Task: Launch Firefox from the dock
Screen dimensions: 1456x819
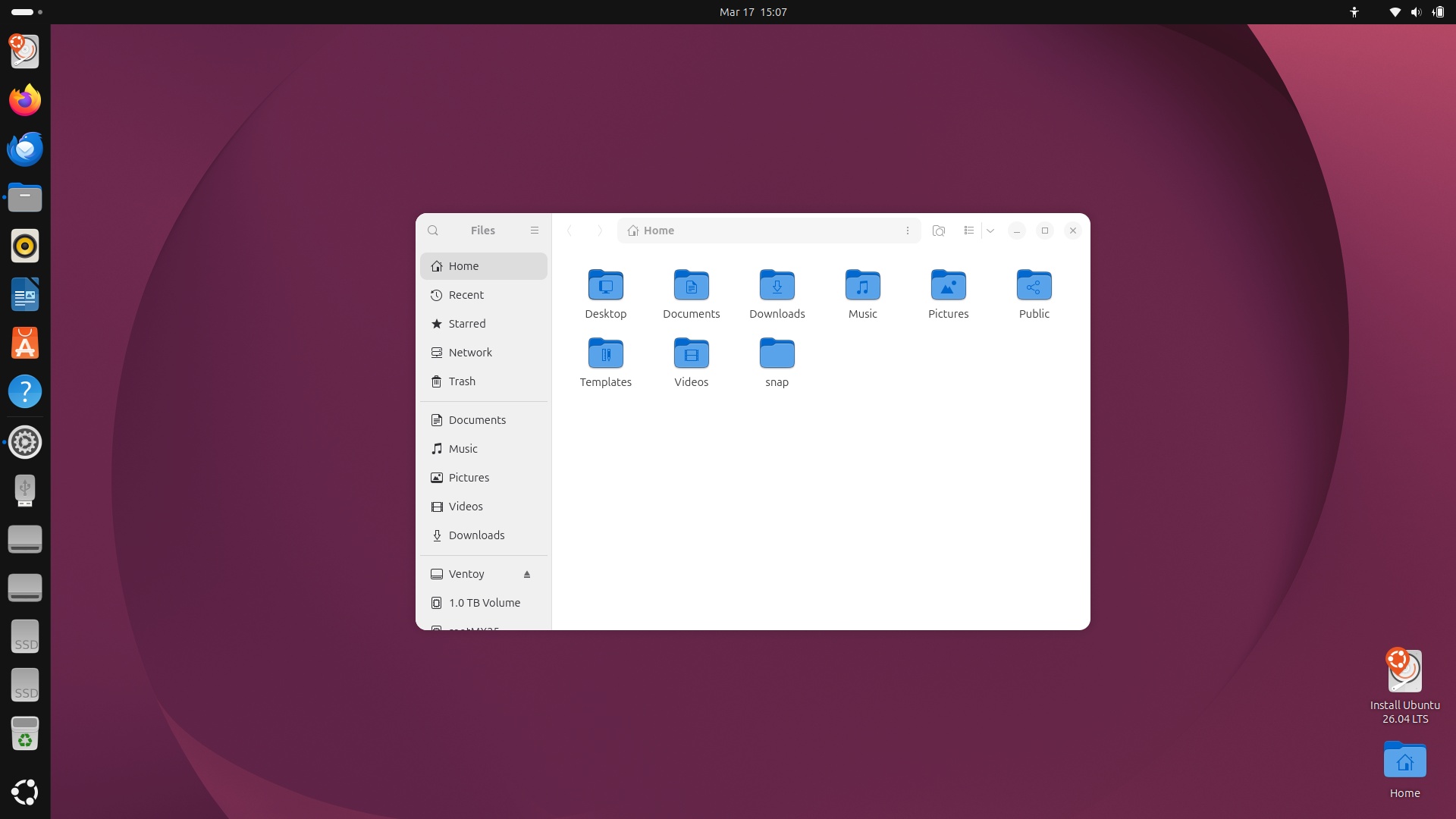Action: pyautogui.click(x=25, y=100)
